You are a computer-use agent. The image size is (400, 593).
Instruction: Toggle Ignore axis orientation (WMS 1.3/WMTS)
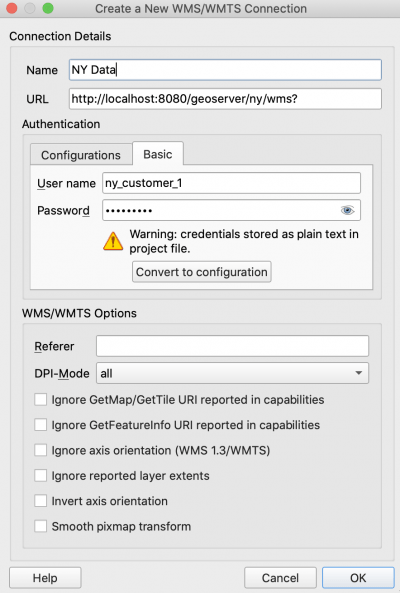coord(40,450)
